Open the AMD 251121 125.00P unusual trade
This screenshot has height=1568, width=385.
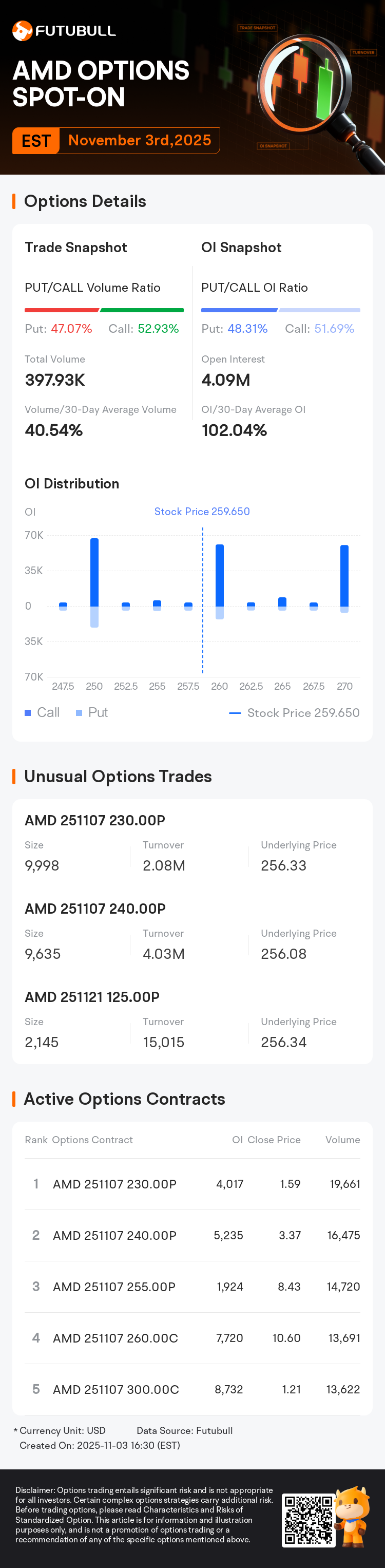(x=92, y=997)
